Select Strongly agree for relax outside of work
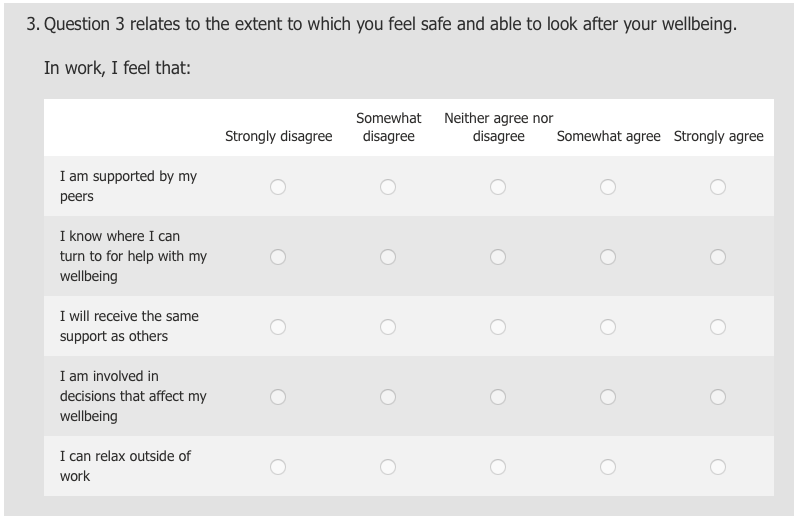The image size is (797, 519). (x=718, y=467)
